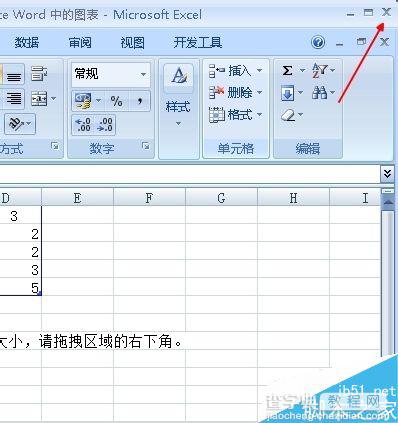Select column G header

pyautogui.click(x=221, y=198)
